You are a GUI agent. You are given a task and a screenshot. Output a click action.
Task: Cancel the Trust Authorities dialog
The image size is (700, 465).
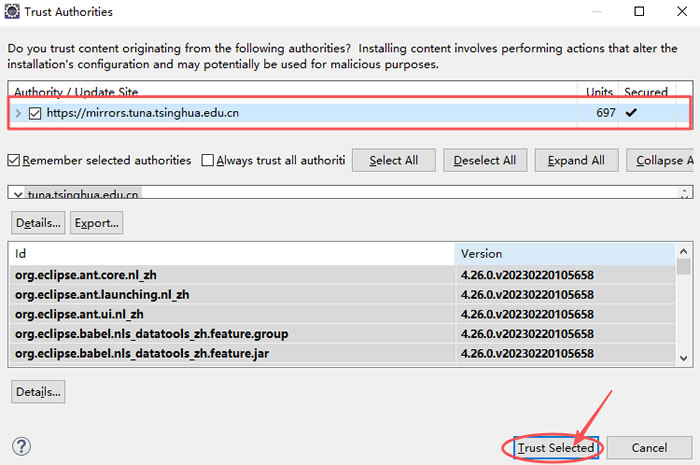point(649,448)
